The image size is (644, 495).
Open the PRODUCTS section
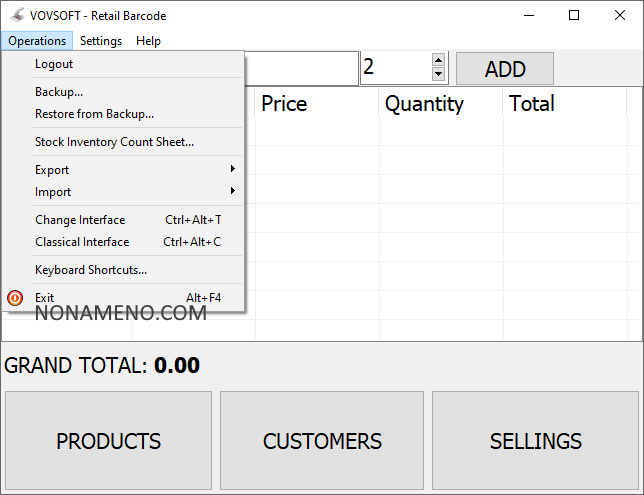108,441
